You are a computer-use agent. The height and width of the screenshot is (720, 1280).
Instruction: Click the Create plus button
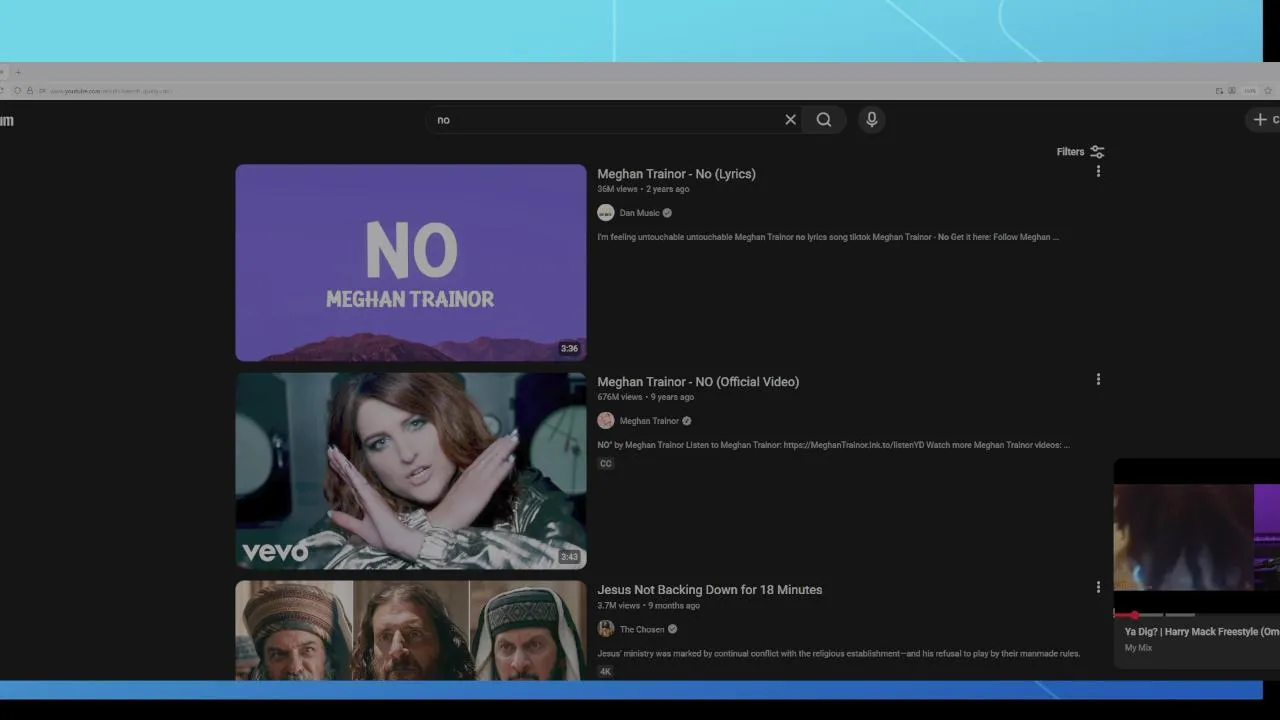pos(1262,120)
